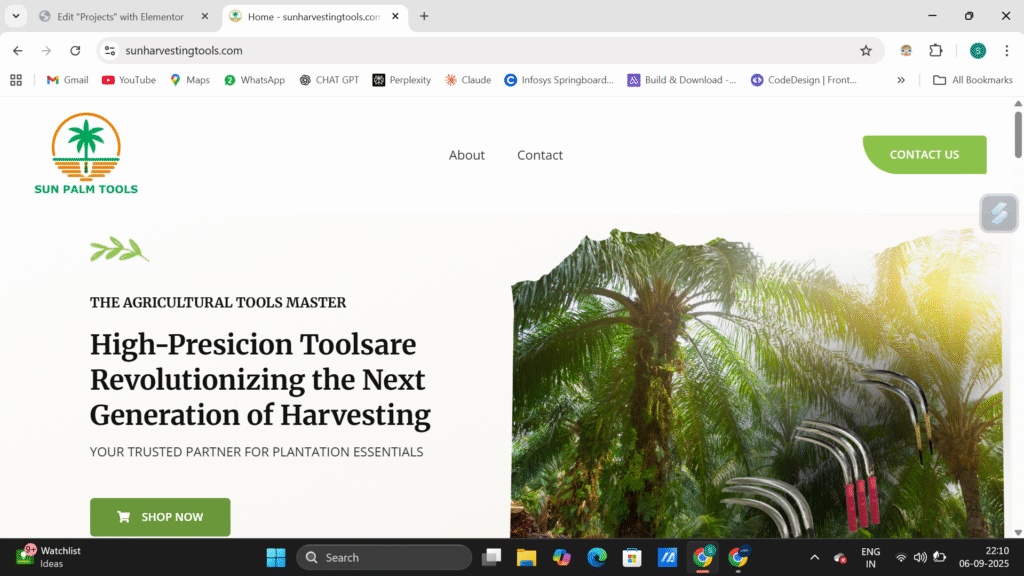
Task: Click the Sun Palm Tools logo
Action: coord(86,153)
